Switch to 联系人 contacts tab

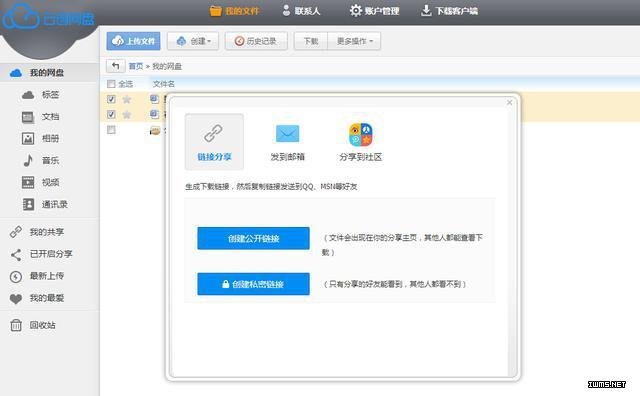point(301,11)
